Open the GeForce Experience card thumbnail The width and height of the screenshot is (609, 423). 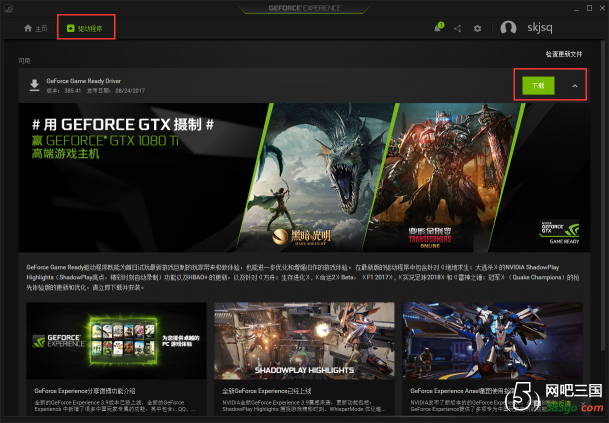(x=116, y=341)
